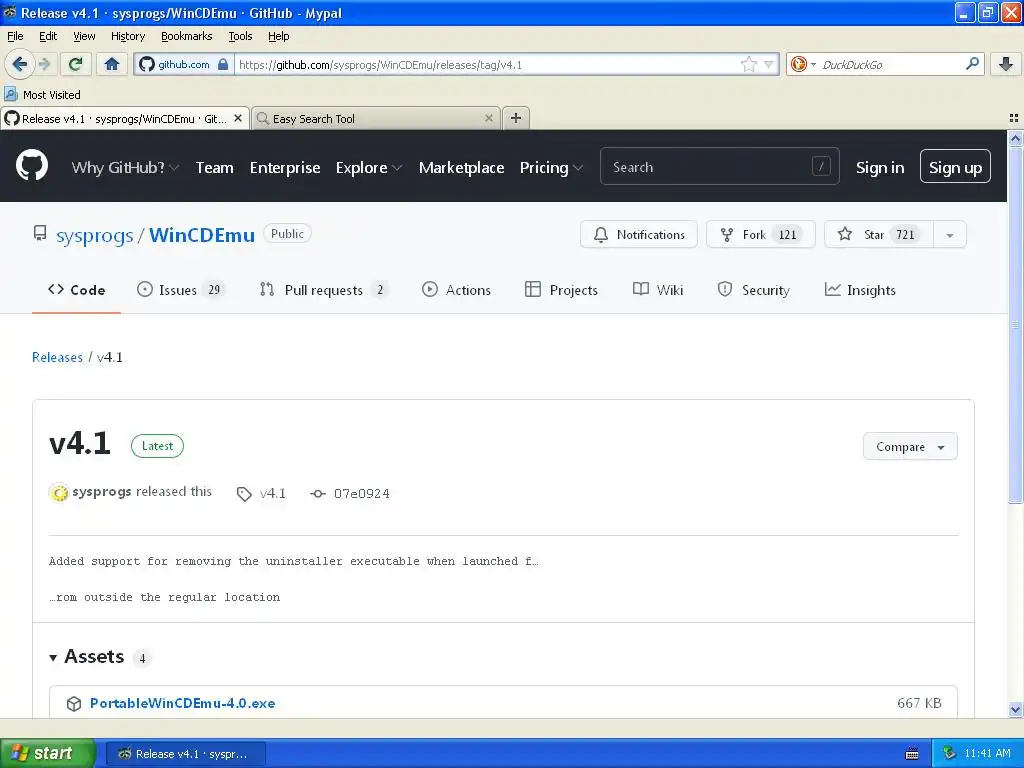Expand the Why GitHub? dropdown
1024x768 pixels.
pyautogui.click(x=125, y=167)
